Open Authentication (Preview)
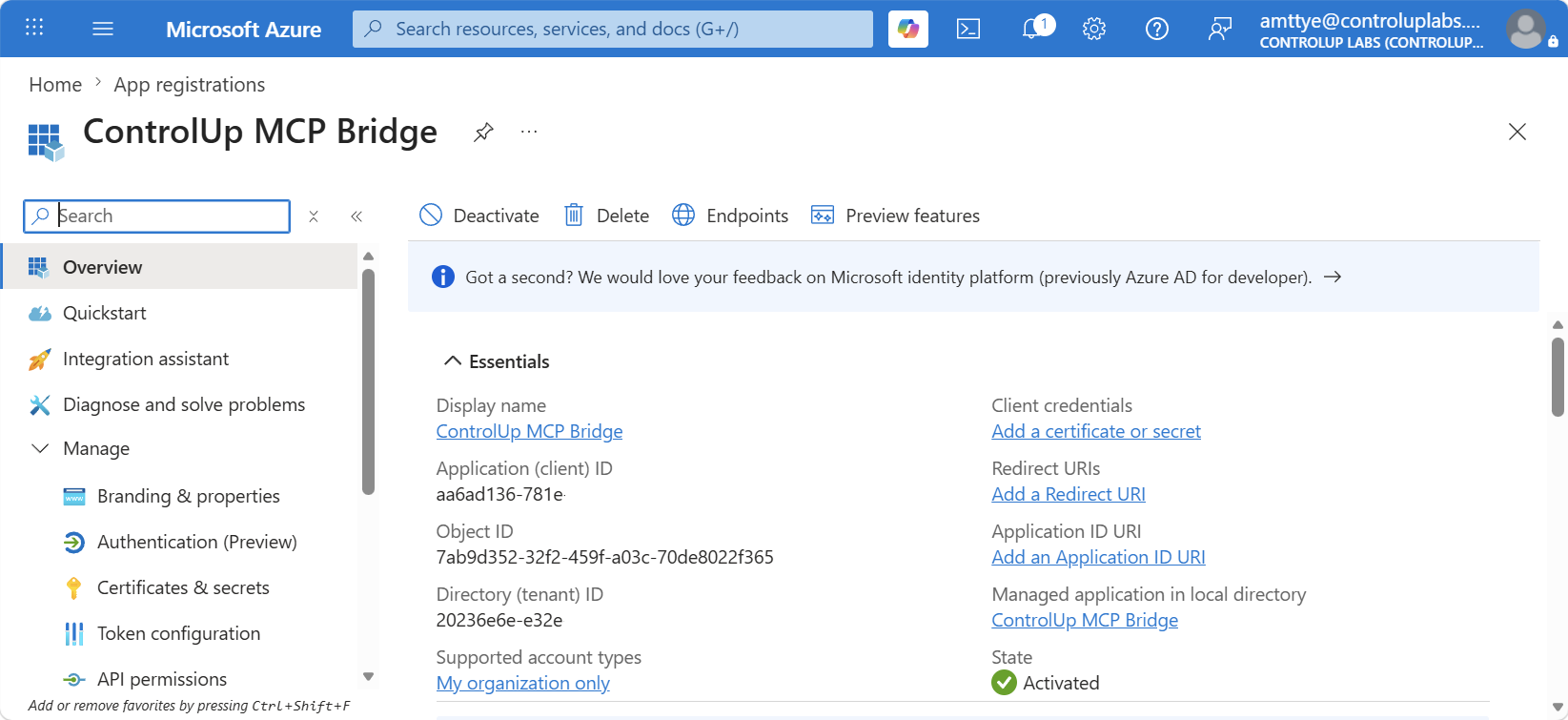Screen dimensions: 1568x720 click(x=179, y=542)
